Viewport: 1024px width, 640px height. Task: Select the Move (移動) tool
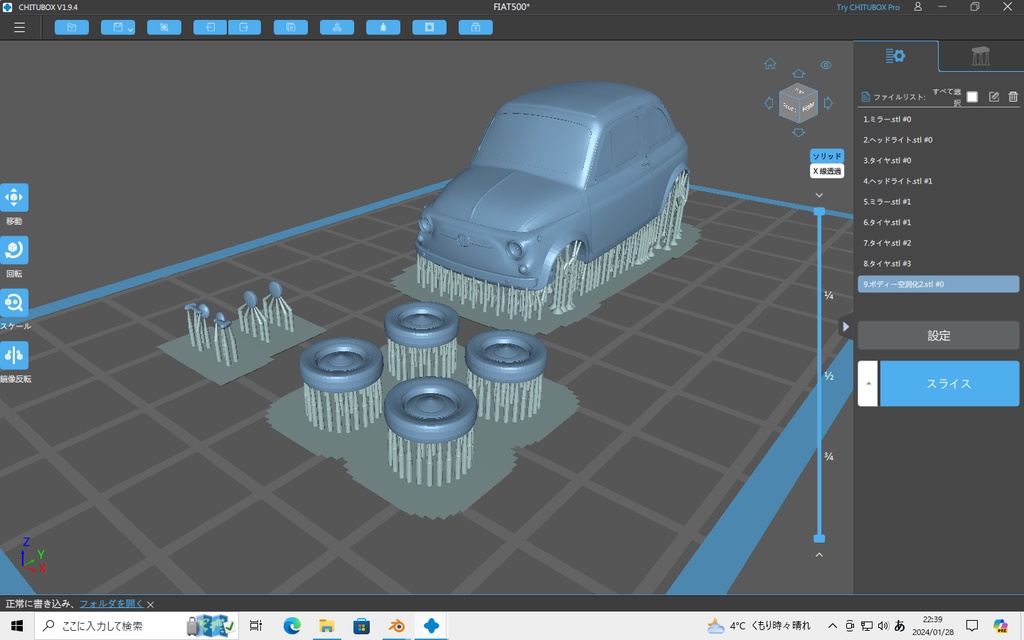pyautogui.click(x=14, y=198)
